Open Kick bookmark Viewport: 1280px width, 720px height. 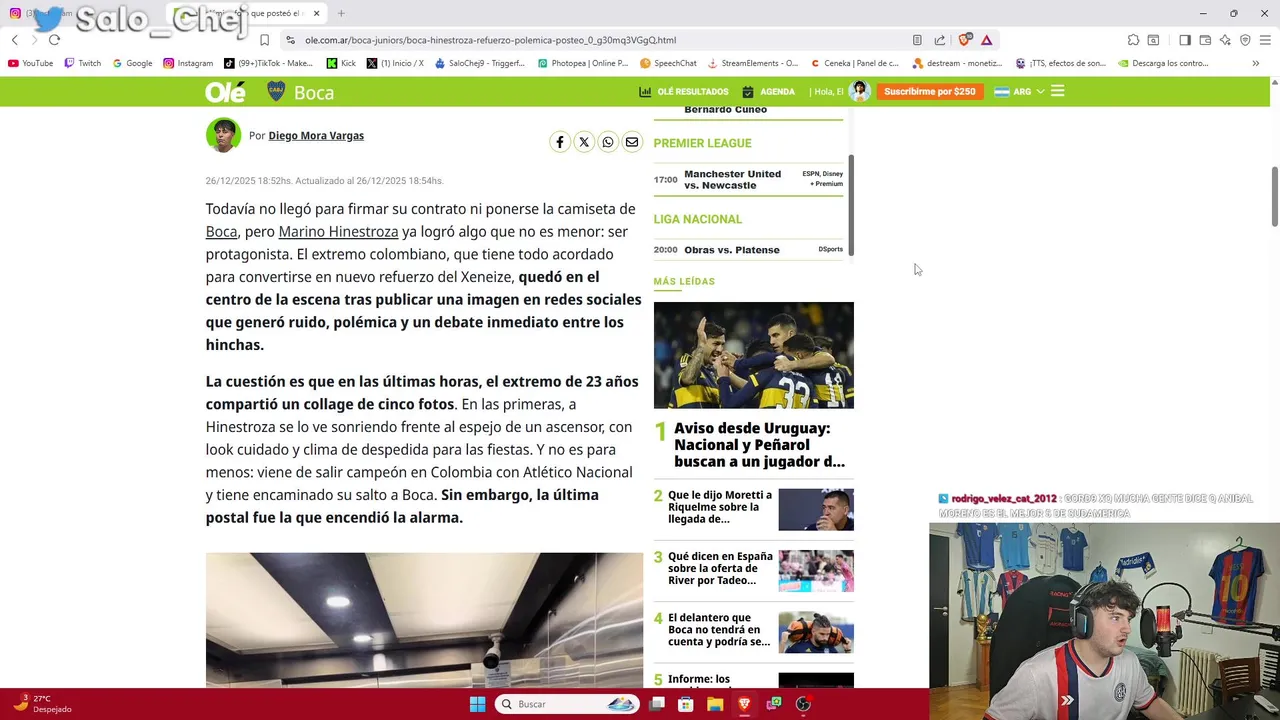click(x=341, y=63)
